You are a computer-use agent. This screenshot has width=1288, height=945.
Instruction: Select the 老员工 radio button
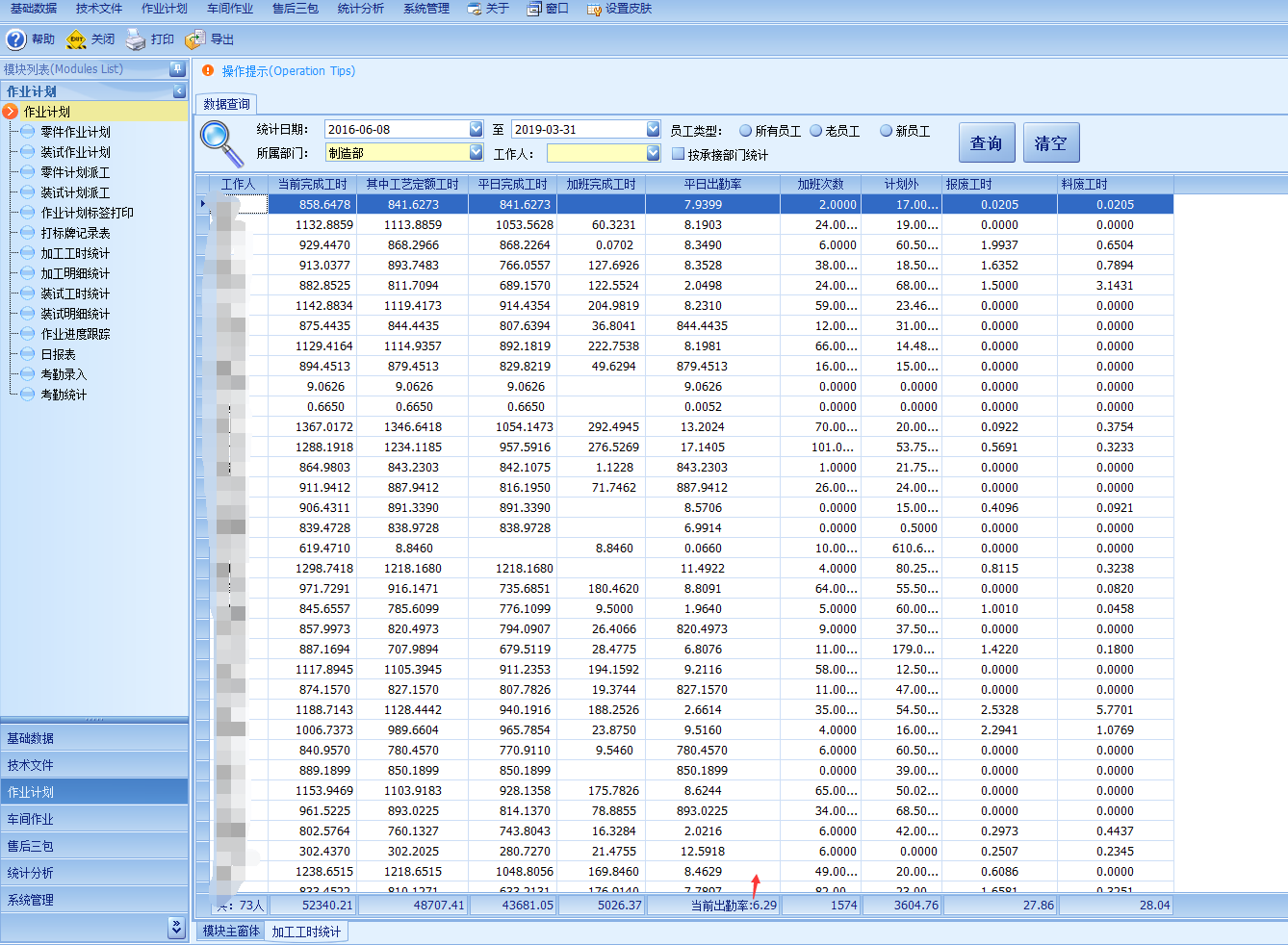(816, 131)
